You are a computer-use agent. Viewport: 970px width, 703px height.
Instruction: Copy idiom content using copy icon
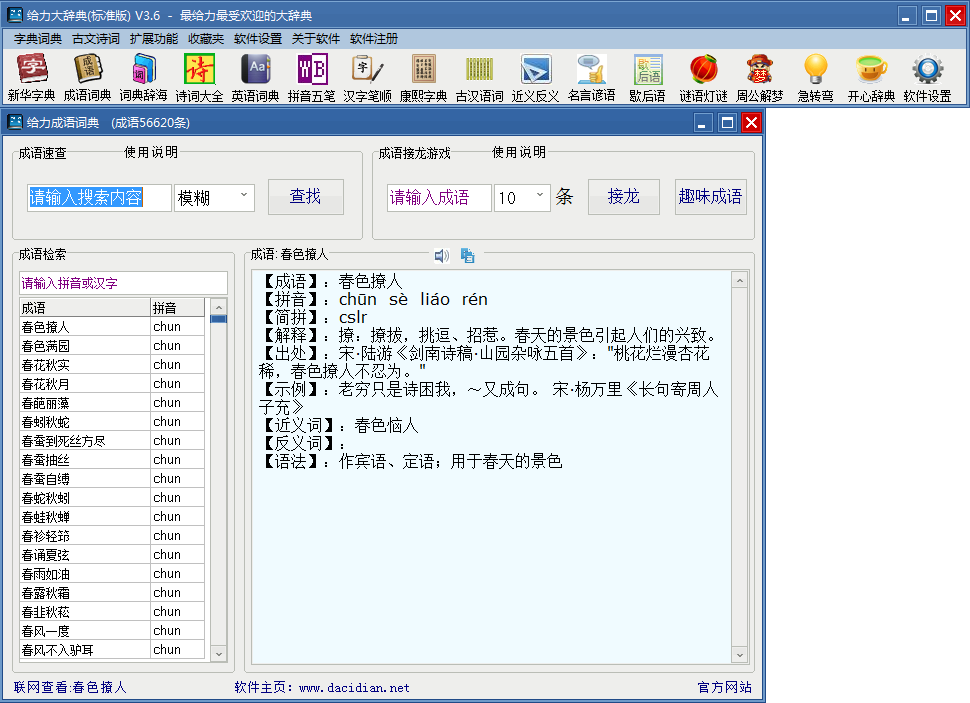coord(467,256)
